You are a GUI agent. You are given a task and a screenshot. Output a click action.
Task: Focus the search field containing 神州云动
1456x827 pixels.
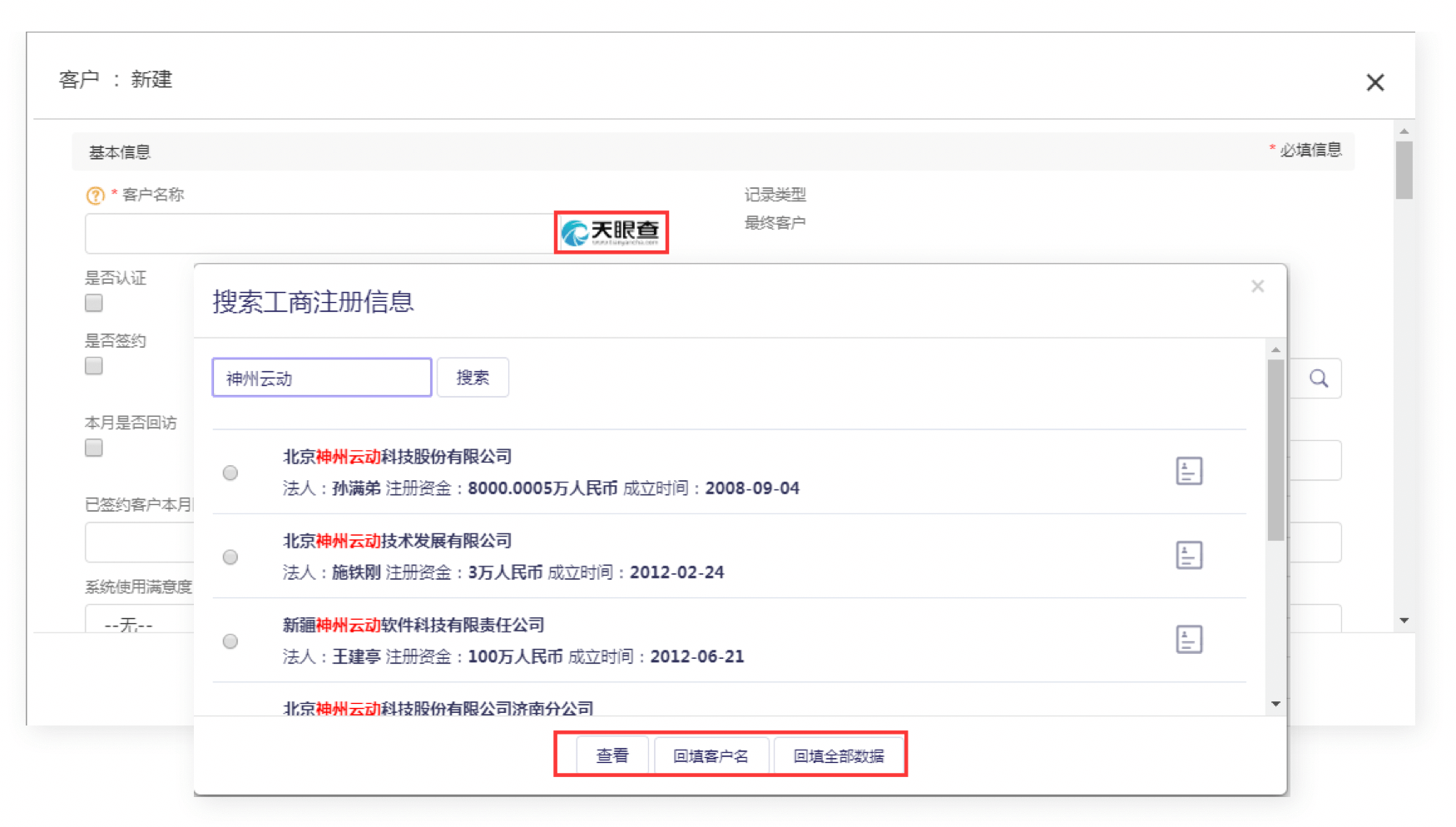pyautogui.click(x=322, y=378)
